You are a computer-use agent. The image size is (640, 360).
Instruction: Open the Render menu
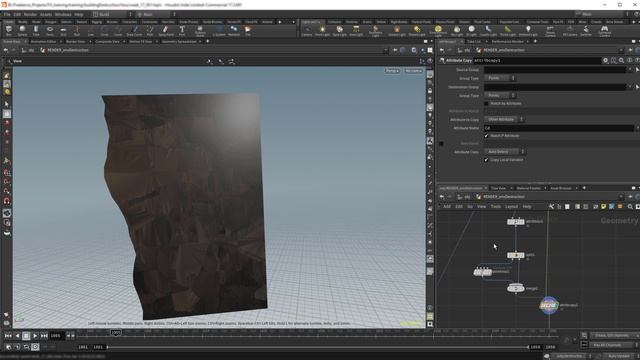point(30,14)
